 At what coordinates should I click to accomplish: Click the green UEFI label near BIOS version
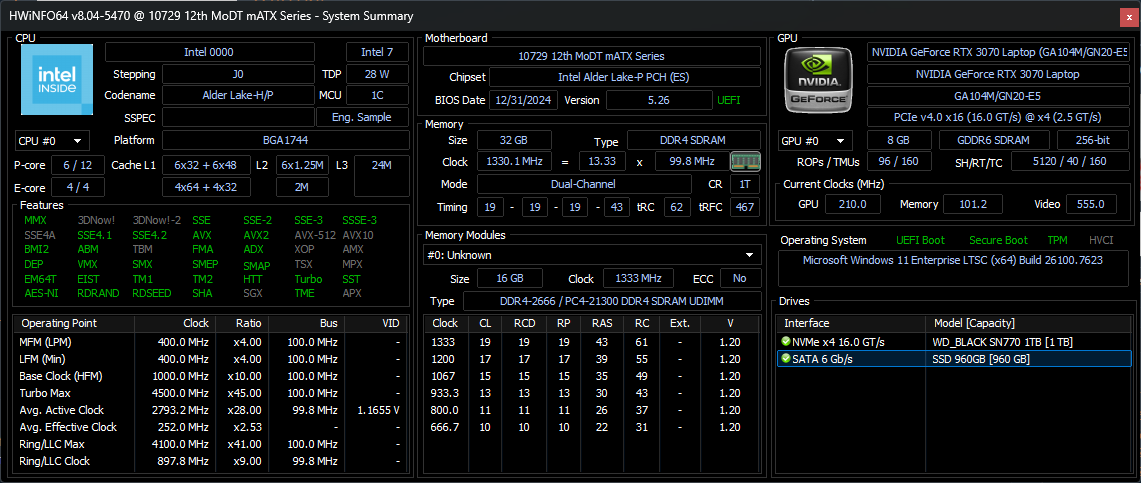pos(728,100)
